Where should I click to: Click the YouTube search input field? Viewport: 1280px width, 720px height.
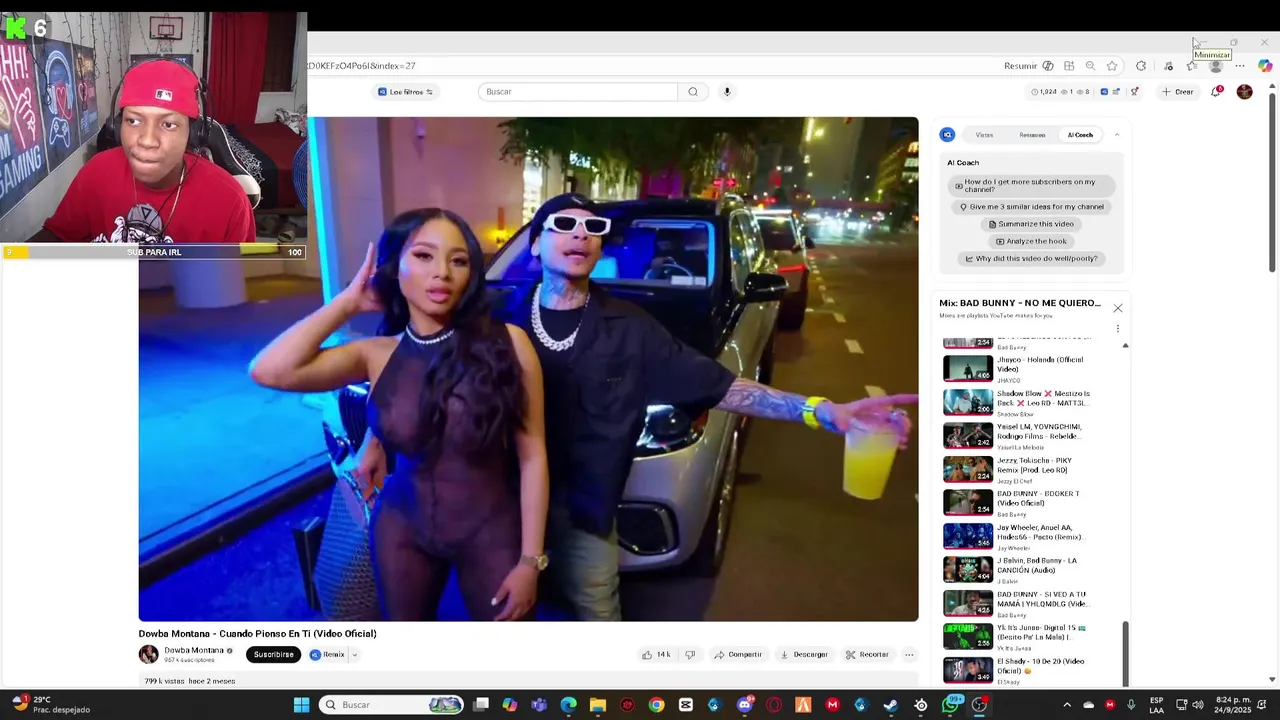tap(578, 92)
